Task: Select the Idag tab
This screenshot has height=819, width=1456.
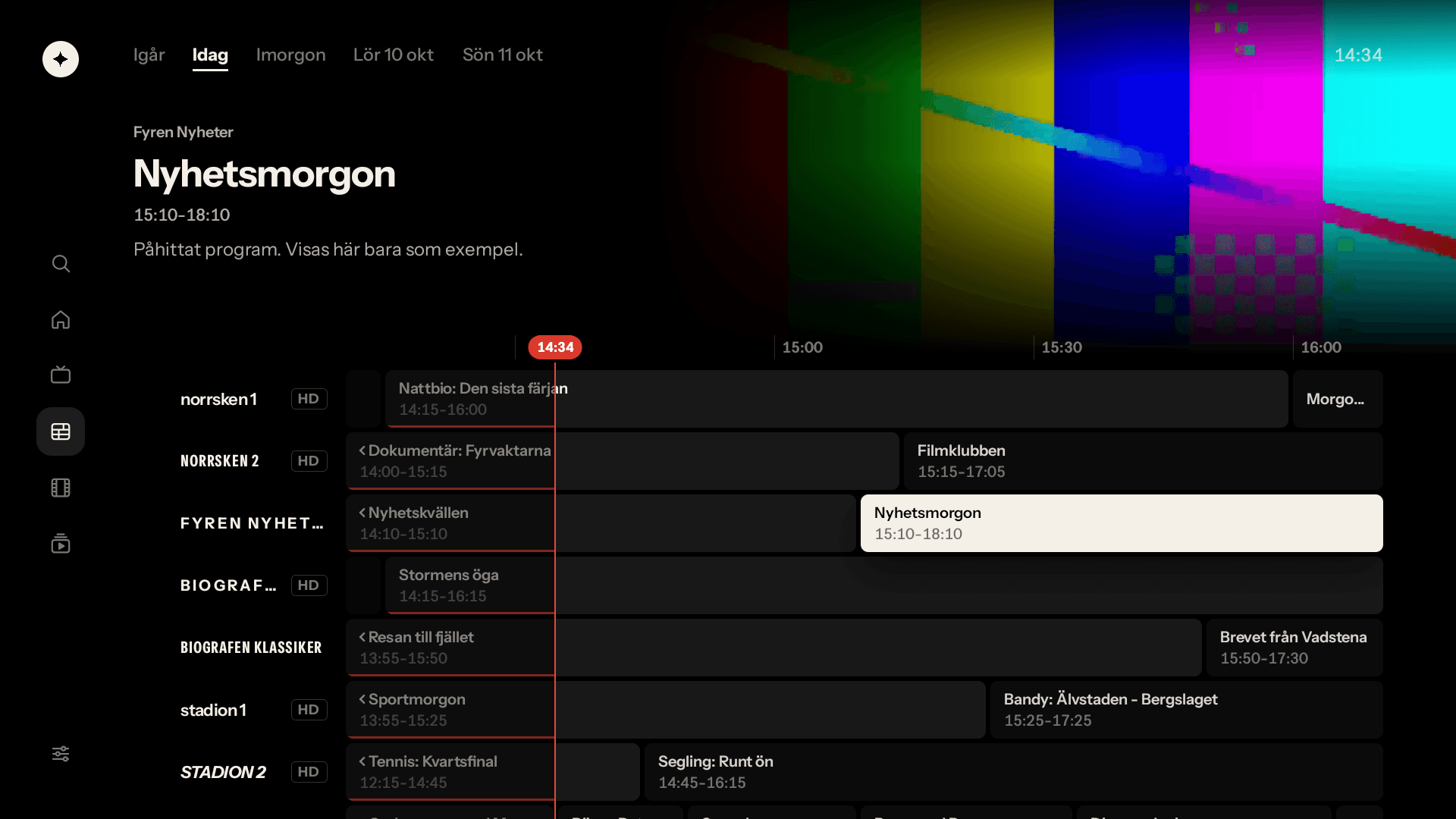Action: pyautogui.click(x=210, y=55)
